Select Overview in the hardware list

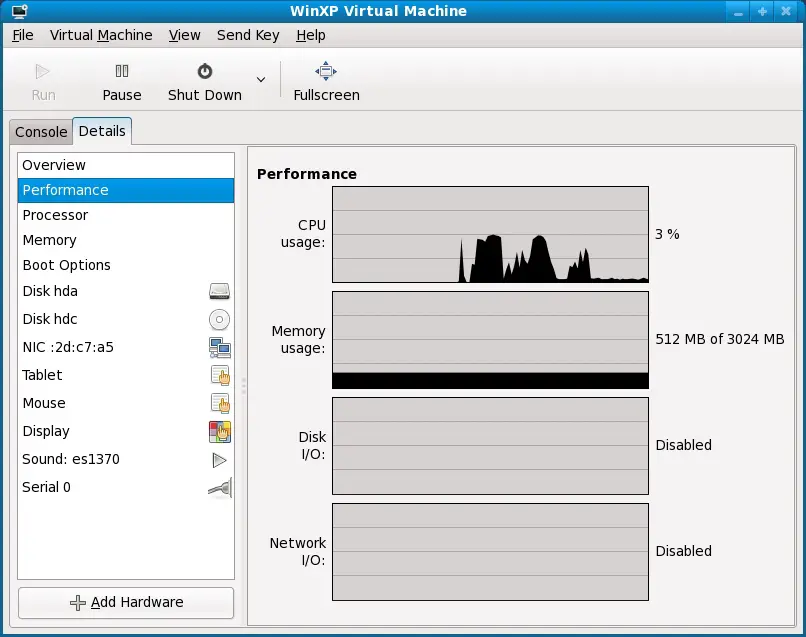tap(126, 165)
